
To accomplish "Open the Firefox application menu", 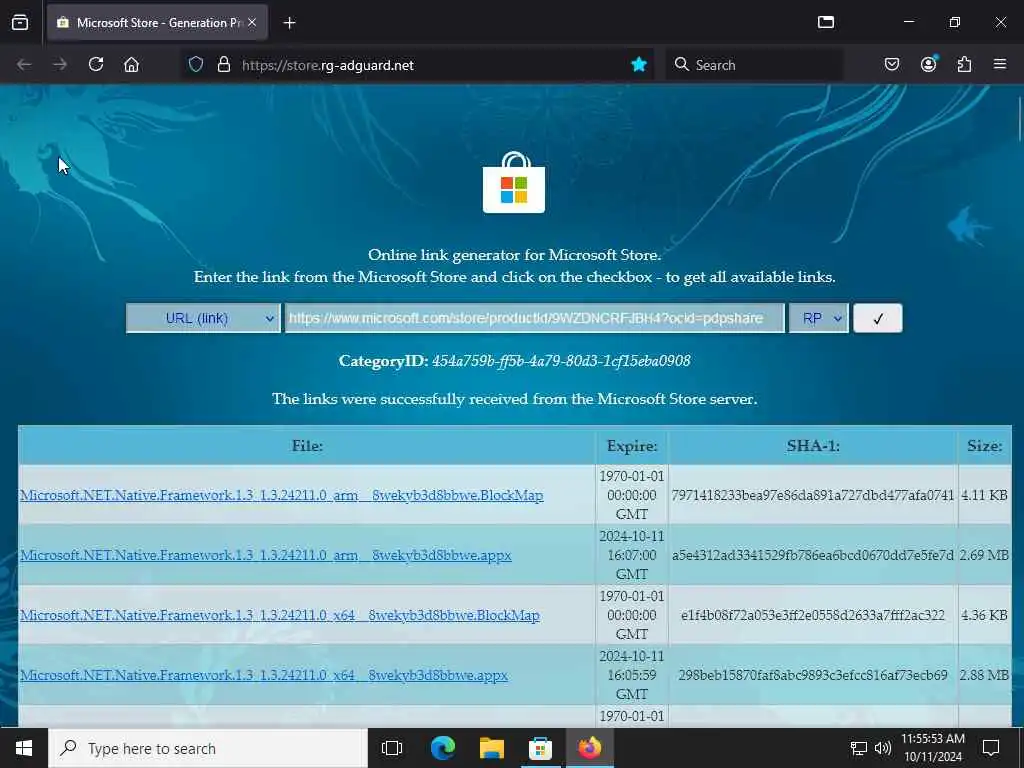I will pyautogui.click(x=1000, y=65).
